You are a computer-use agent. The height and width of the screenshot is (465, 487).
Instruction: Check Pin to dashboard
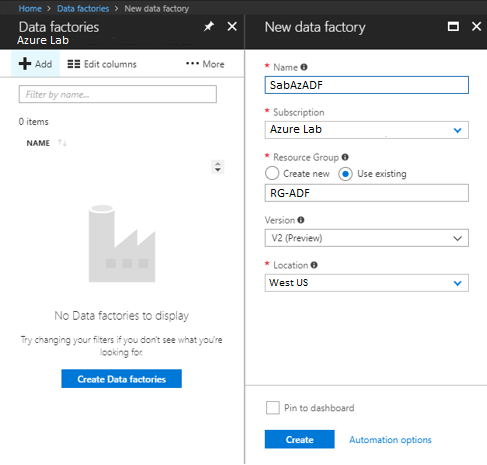tap(273, 407)
